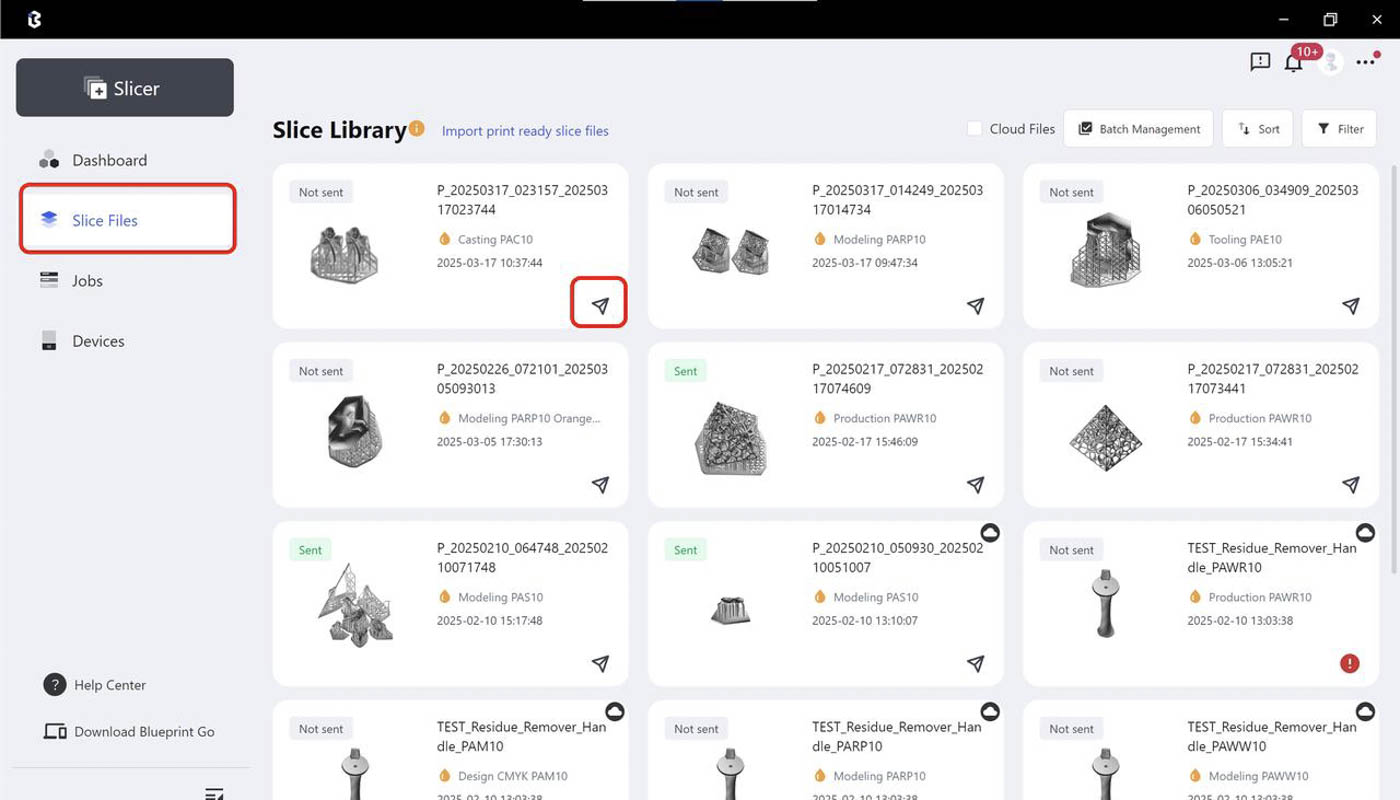Viewport: 1400px width, 800px height.
Task: Send the P_20250317_014249 slice file to printer
Action: click(x=976, y=306)
